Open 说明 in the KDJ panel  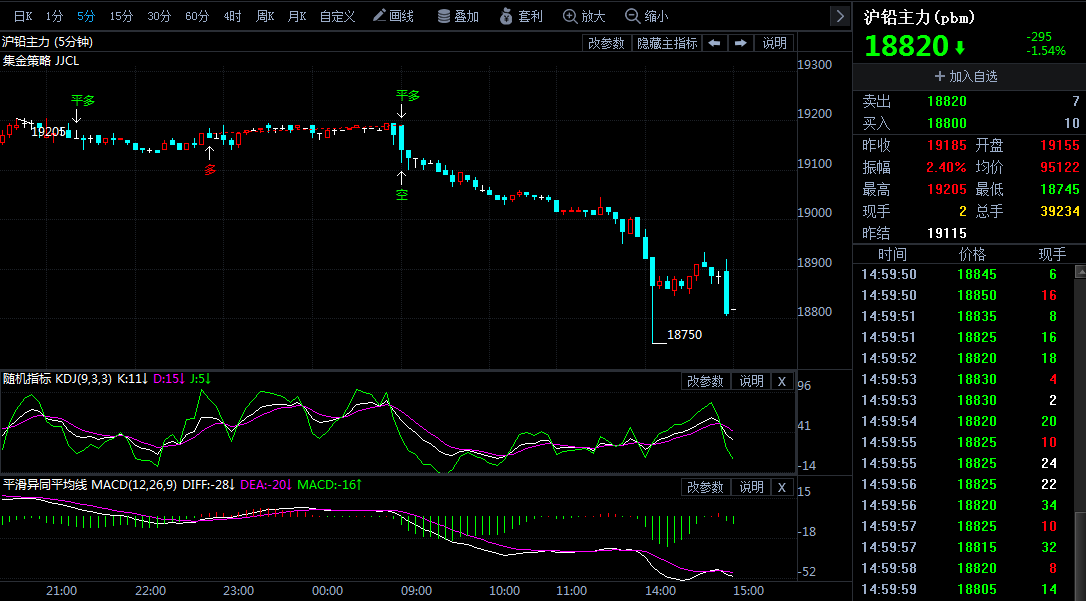[751, 382]
